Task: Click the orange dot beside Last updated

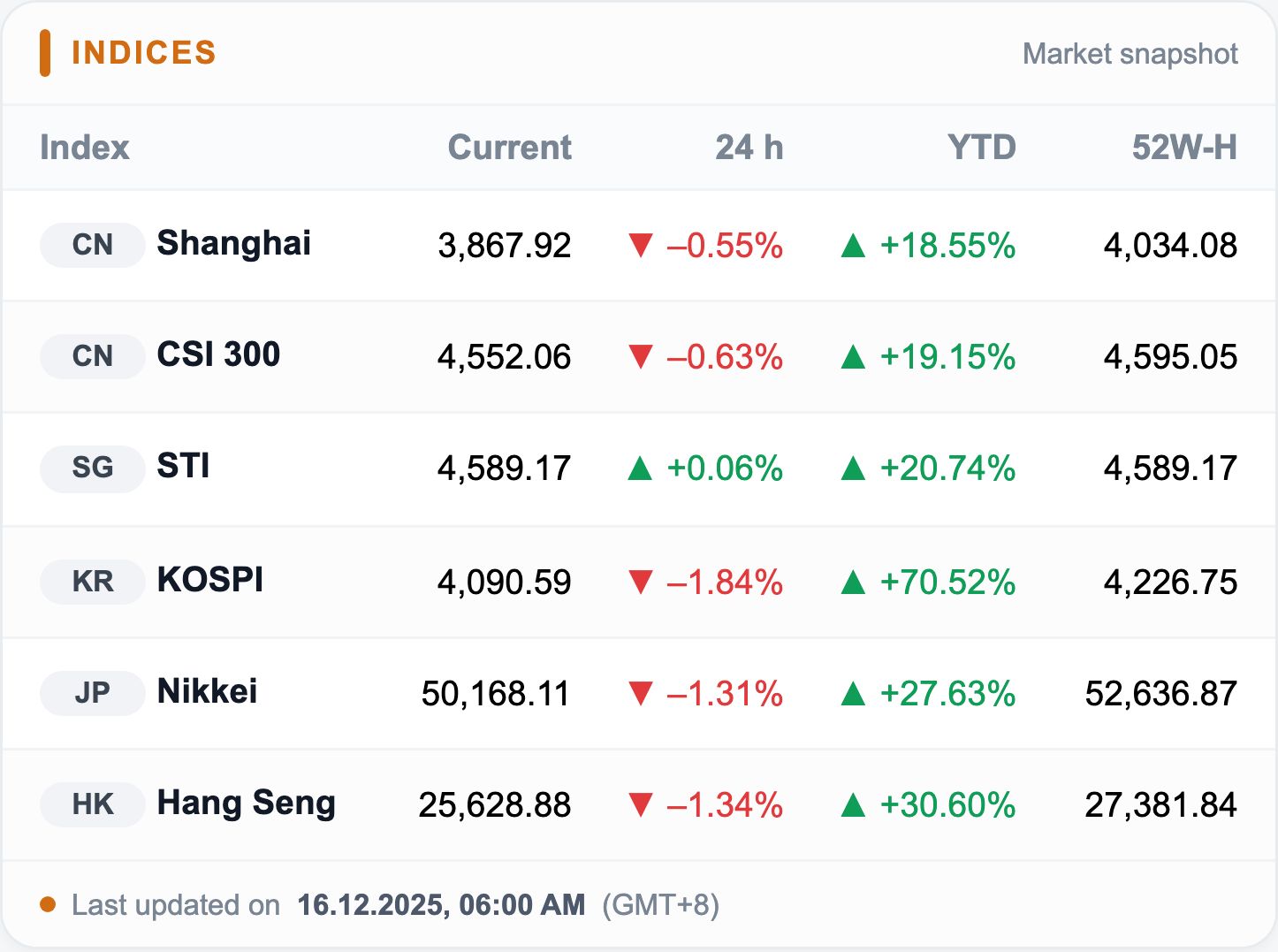Action: point(48,904)
